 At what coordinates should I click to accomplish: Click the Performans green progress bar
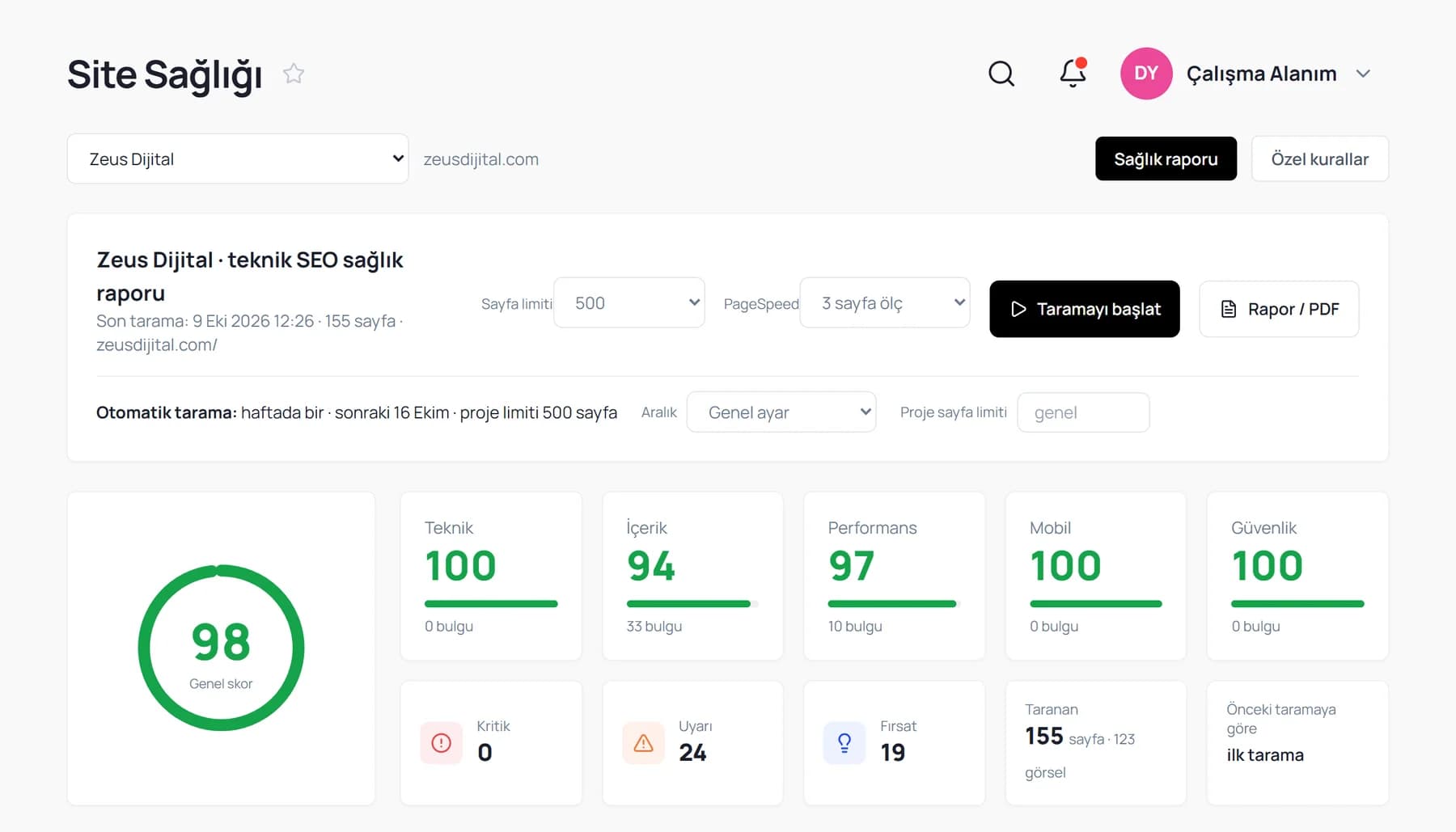coord(895,604)
